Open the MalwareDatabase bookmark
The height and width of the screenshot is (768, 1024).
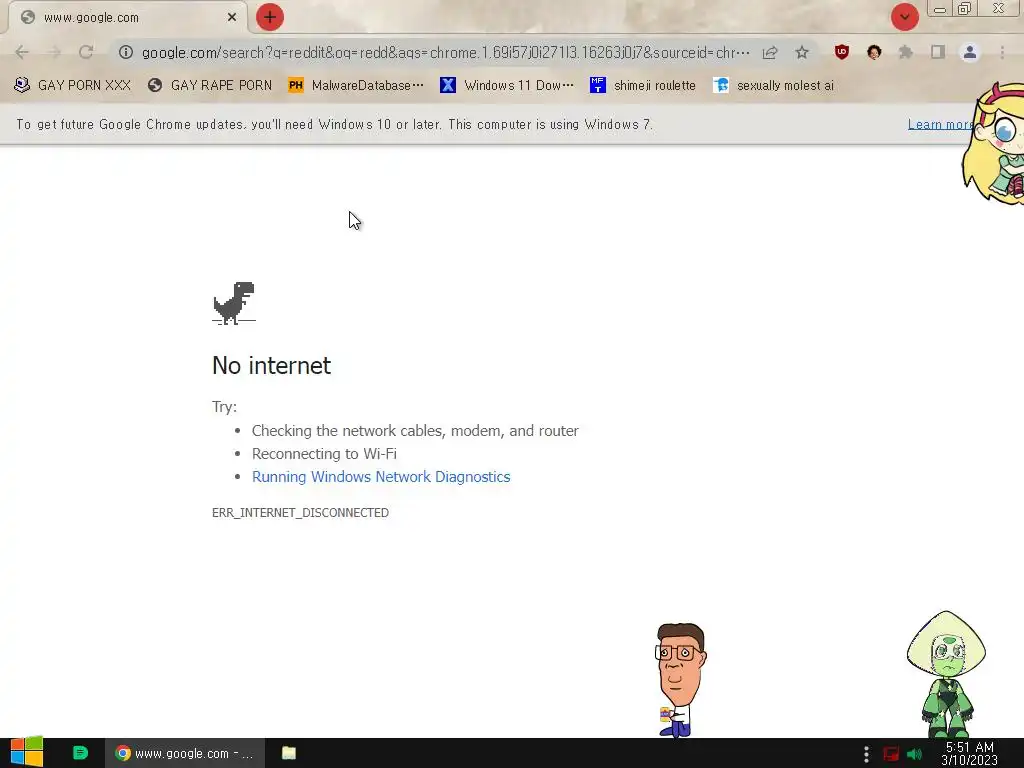[x=357, y=86]
